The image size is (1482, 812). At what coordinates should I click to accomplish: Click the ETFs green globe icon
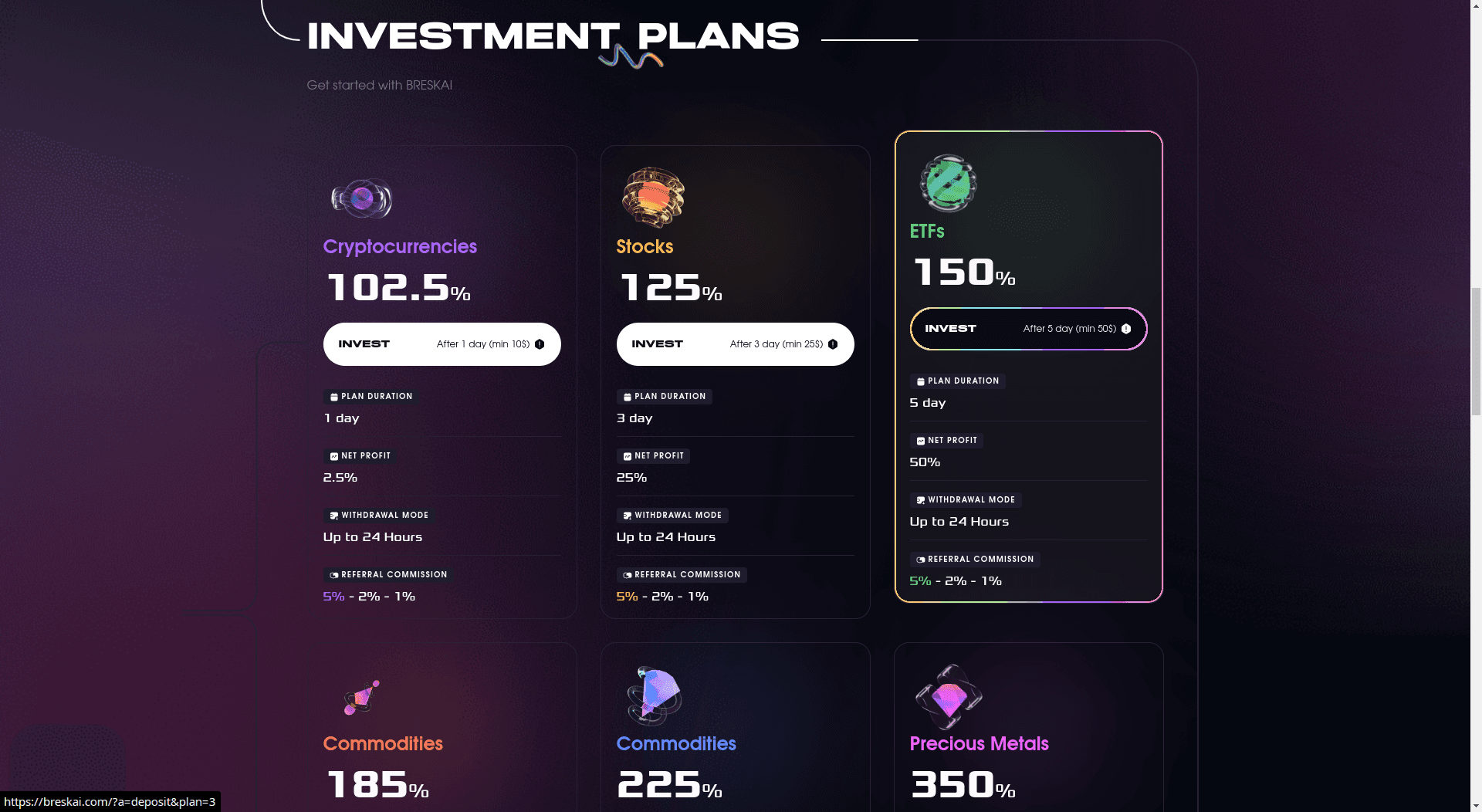(947, 184)
